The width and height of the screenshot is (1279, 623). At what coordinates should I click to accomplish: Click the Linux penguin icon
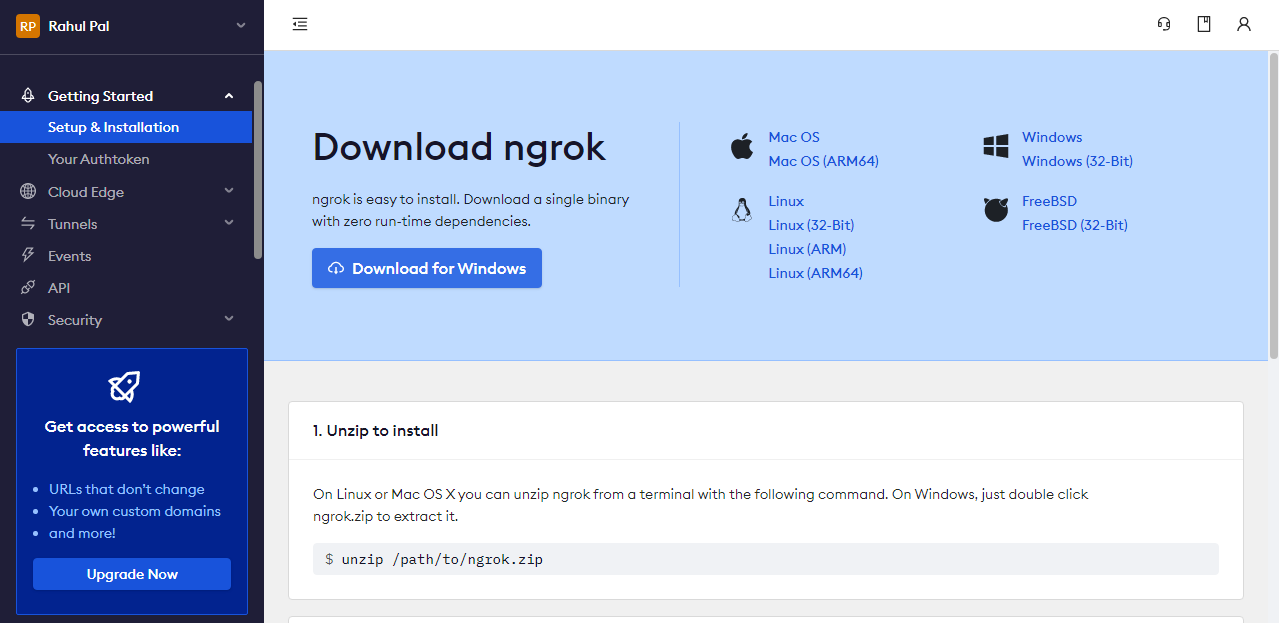click(x=741, y=209)
